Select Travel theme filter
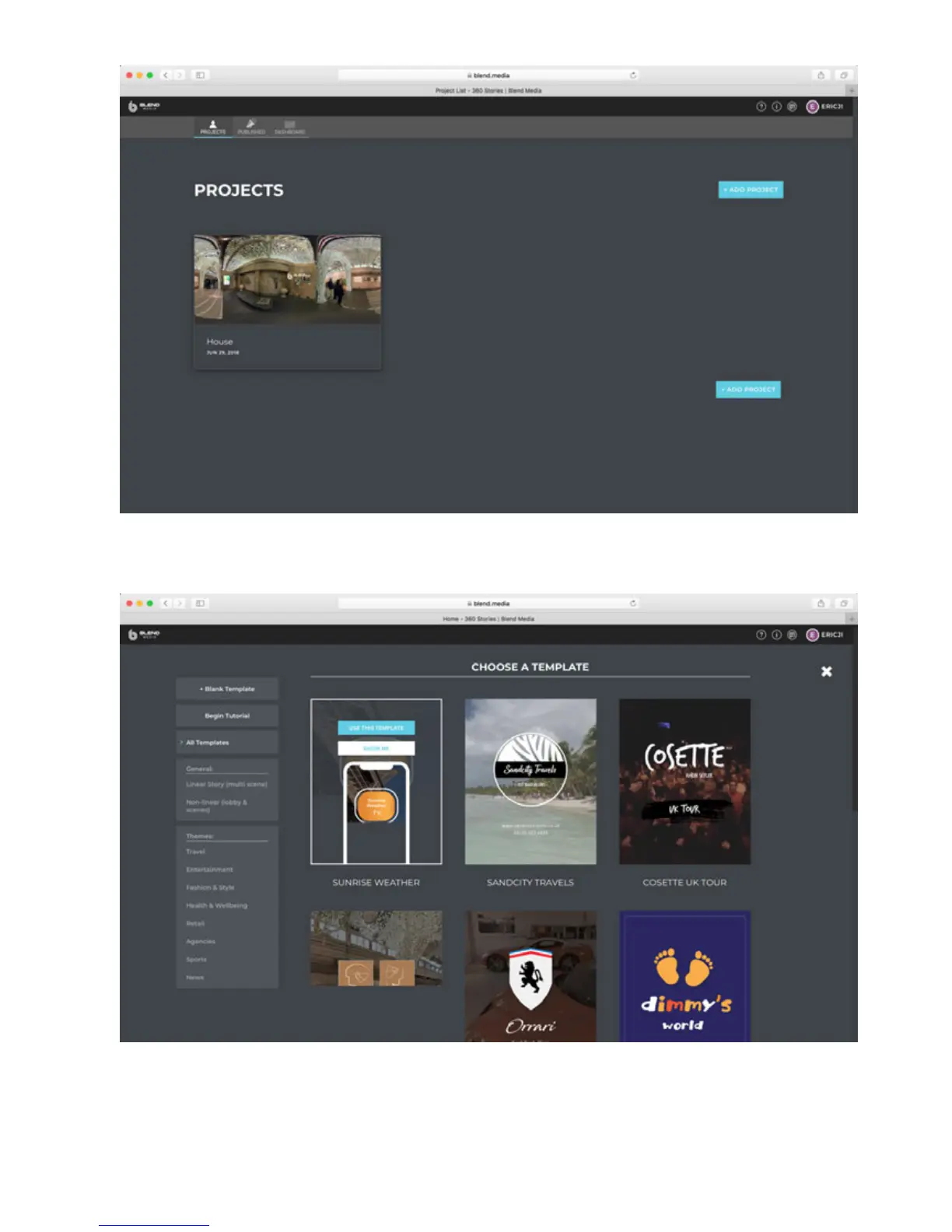952x1232 pixels. [x=195, y=852]
